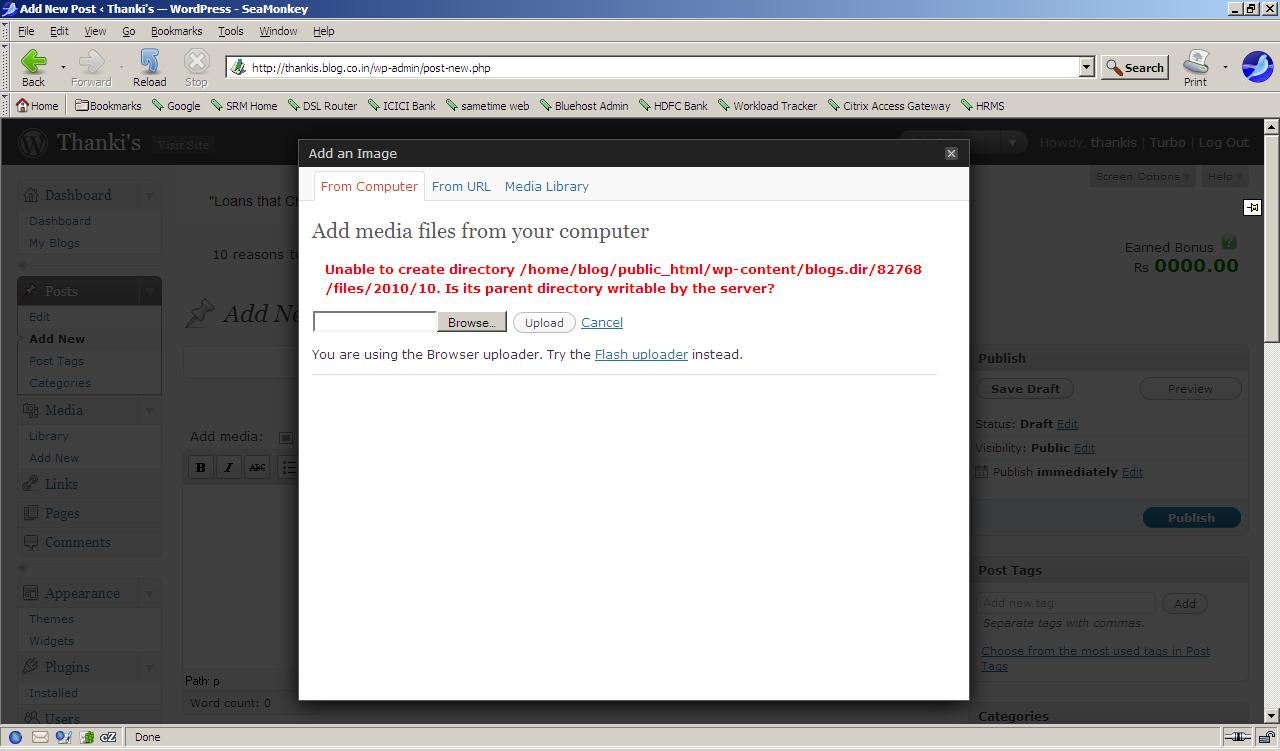Screen dimensions: 1280x751
Task: Expand the URL bar history dropdown
Action: (1086, 67)
